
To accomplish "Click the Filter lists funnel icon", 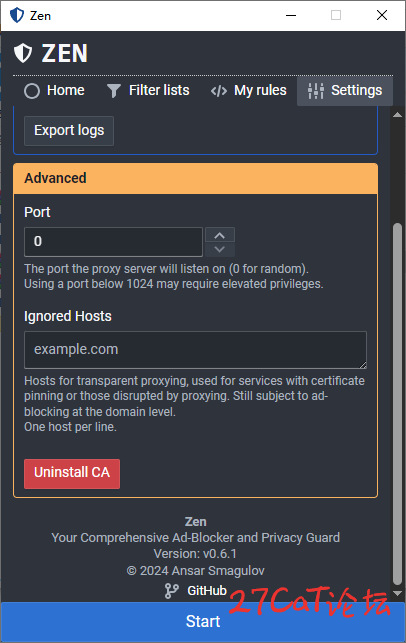I will coord(114,91).
